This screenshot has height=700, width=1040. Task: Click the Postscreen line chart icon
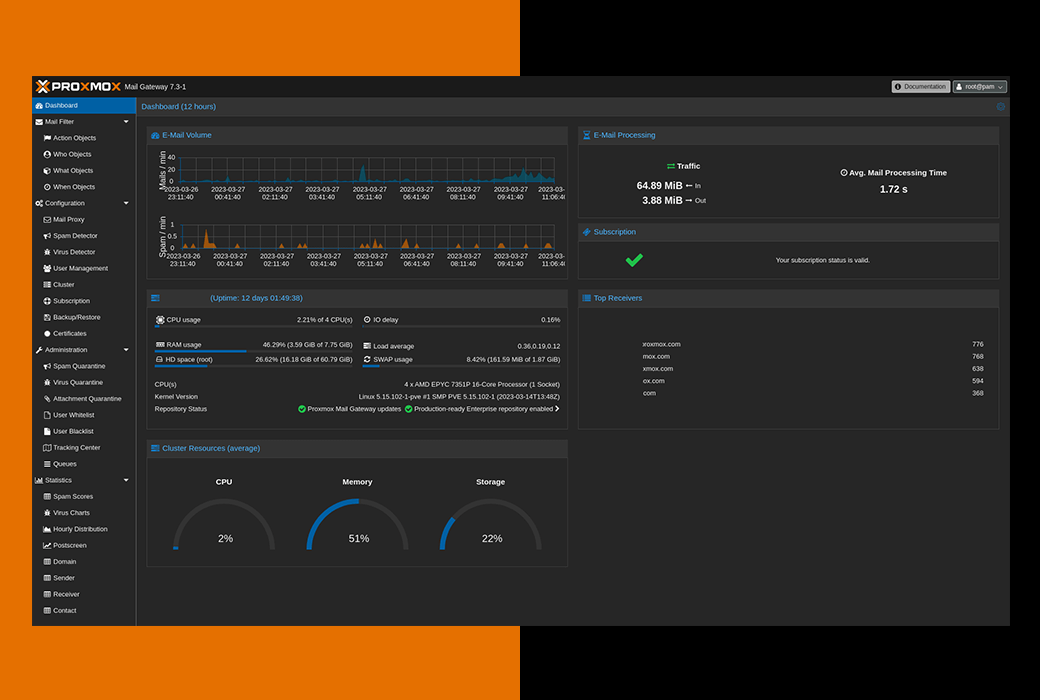[x=47, y=545]
